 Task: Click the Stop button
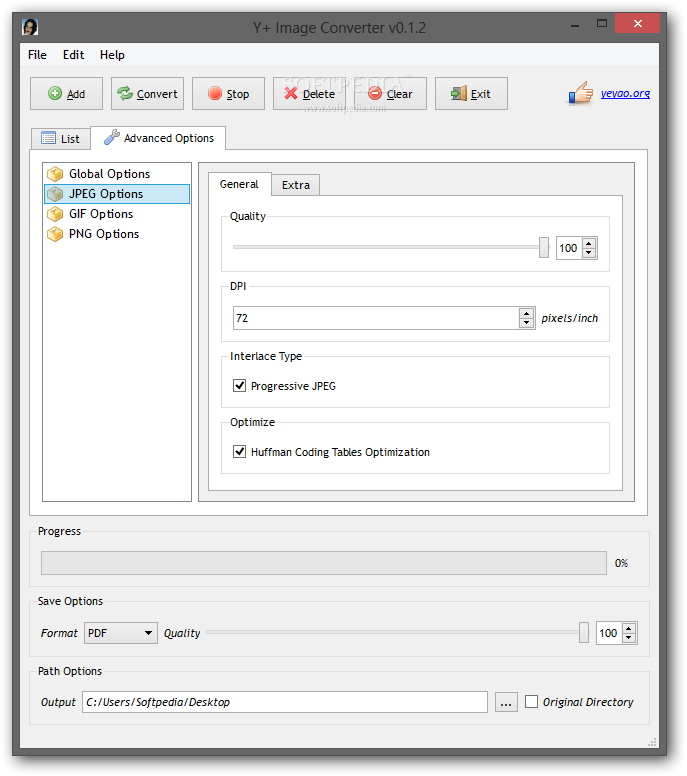[x=228, y=94]
